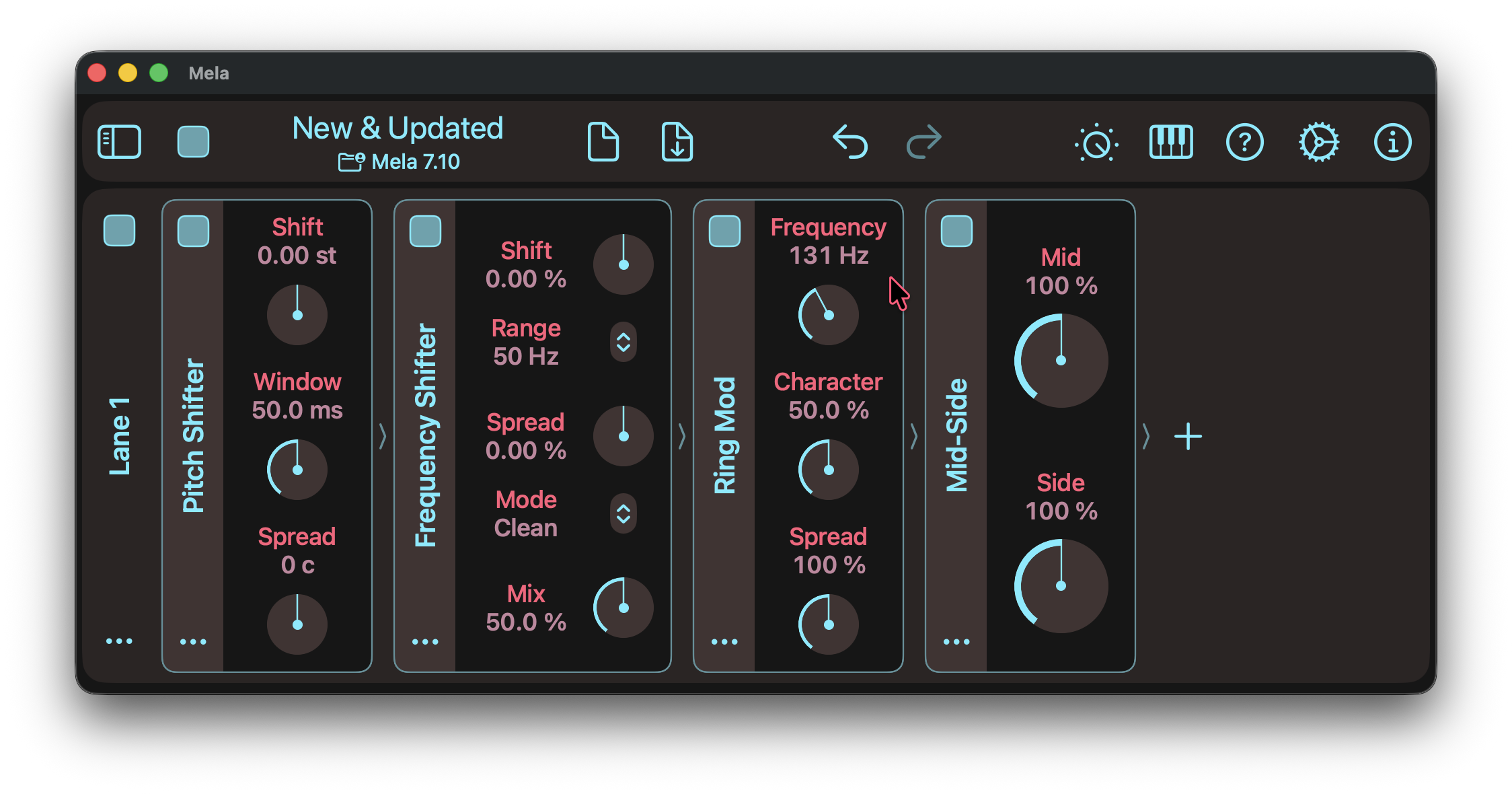The image size is (1512, 794).
Task: Open the Range 50 Hz stepper dropdown
Action: coord(623,342)
